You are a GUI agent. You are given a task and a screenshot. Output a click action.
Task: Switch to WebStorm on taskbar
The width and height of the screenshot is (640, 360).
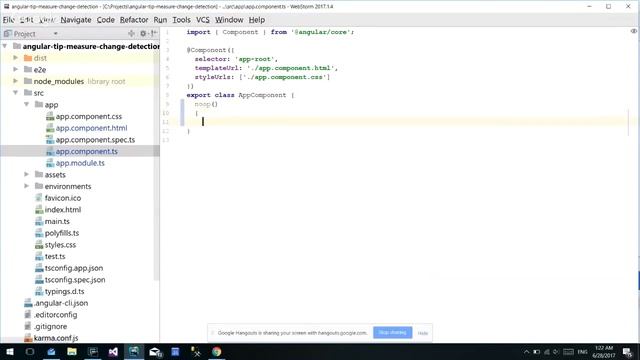134,352
